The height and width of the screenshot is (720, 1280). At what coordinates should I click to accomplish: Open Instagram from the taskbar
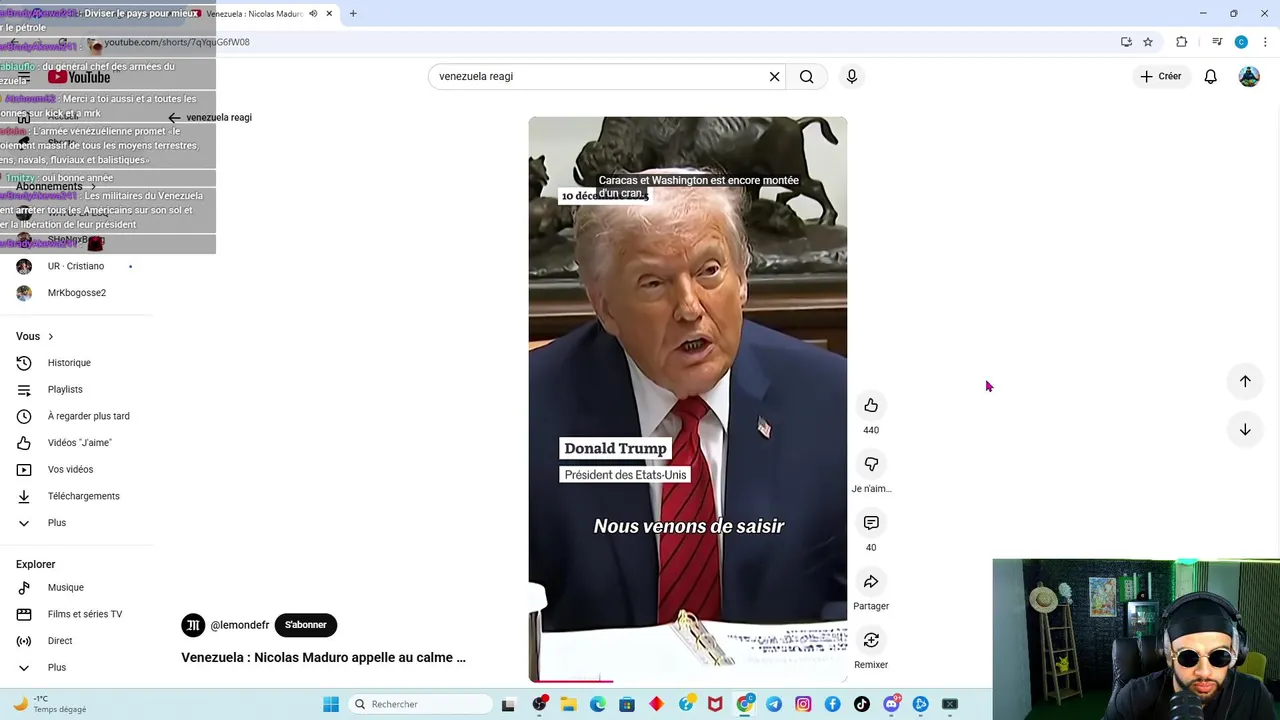click(x=803, y=704)
